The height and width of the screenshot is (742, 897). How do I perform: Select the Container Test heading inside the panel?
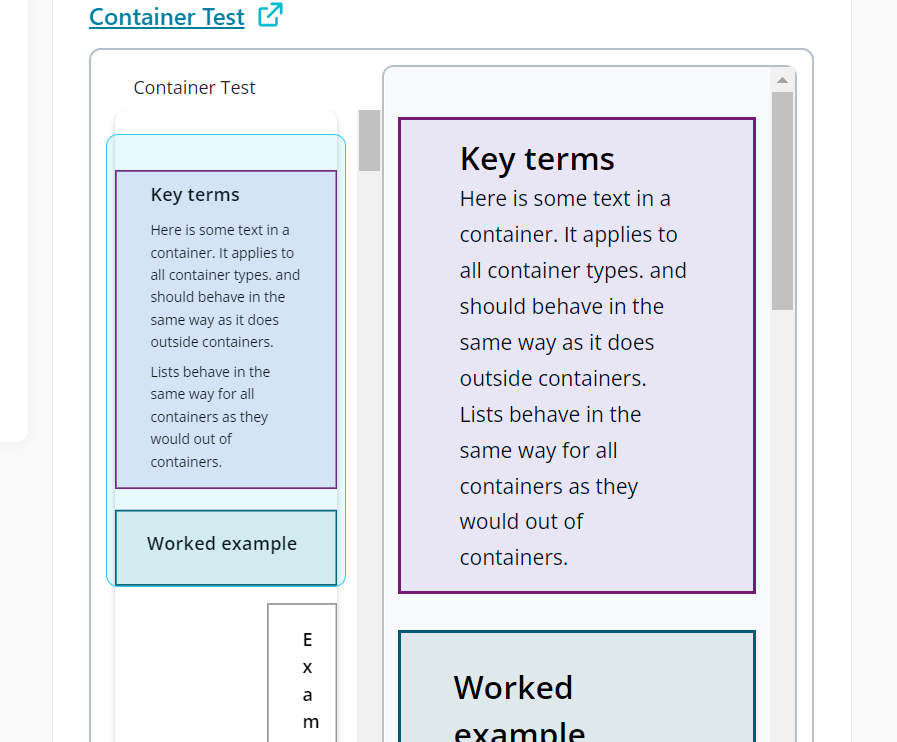pos(194,88)
